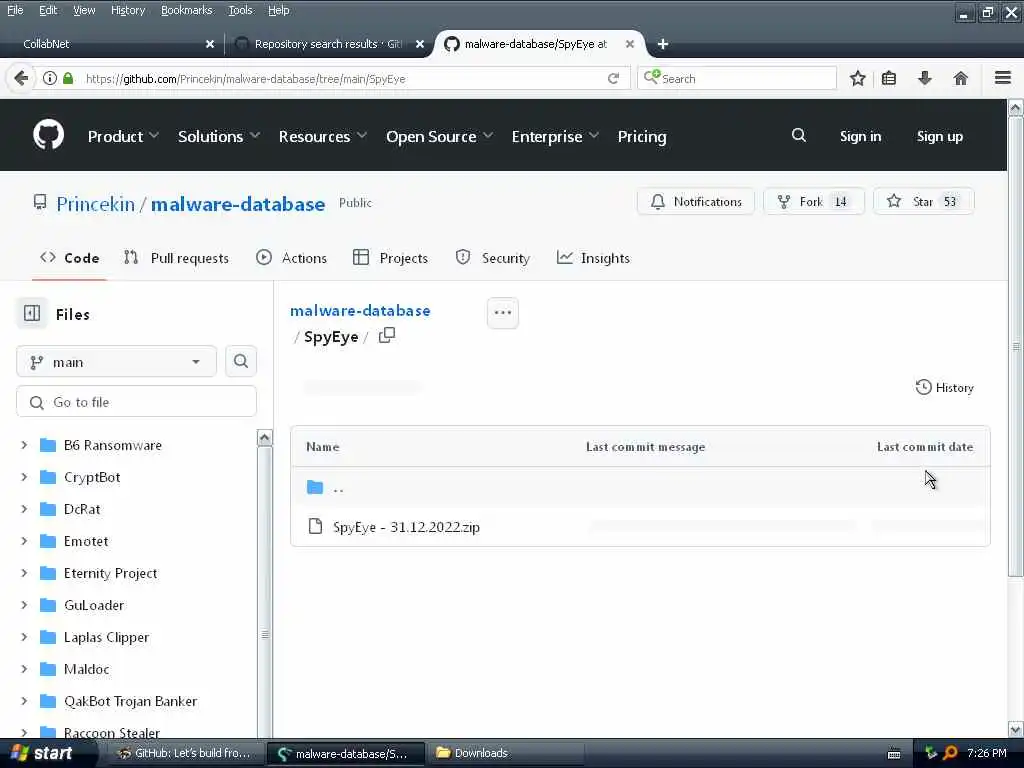View site info via the i icon
This screenshot has height=768, width=1024.
click(50, 78)
